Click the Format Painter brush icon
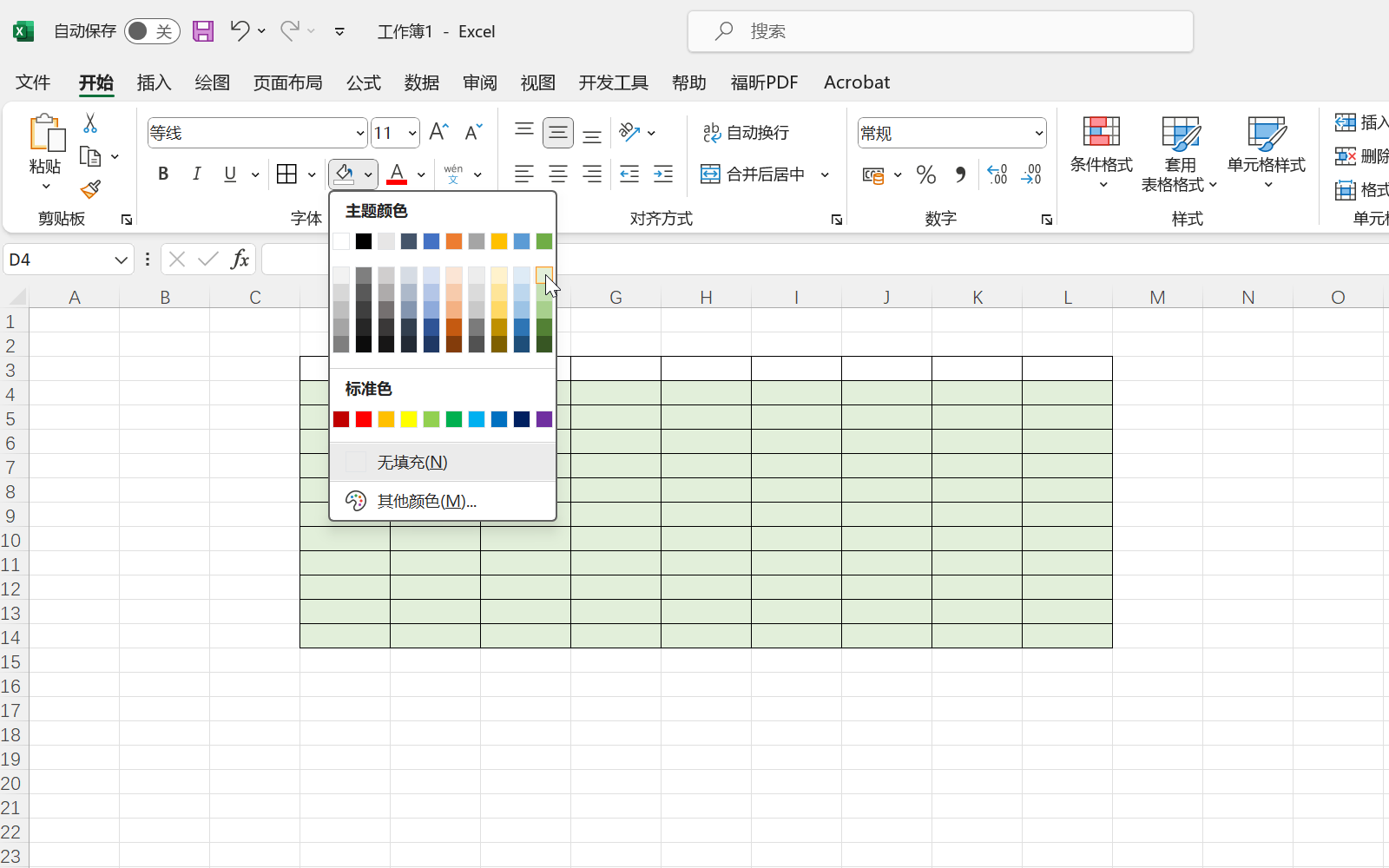 pyautogui.click(x=90, y=189)
